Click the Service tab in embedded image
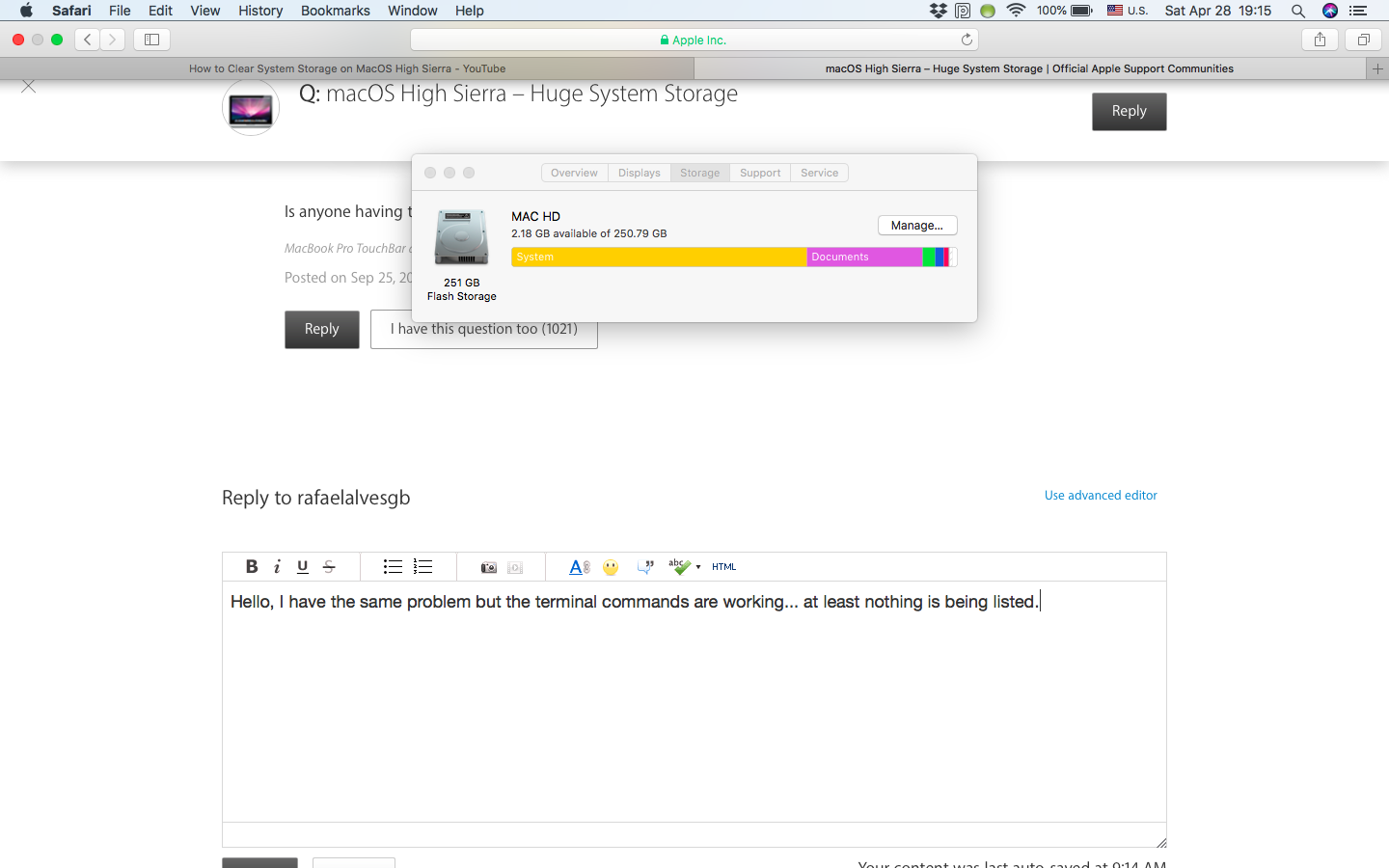Viewport: 1389px width, 868px height. click(x=820, y=173)
